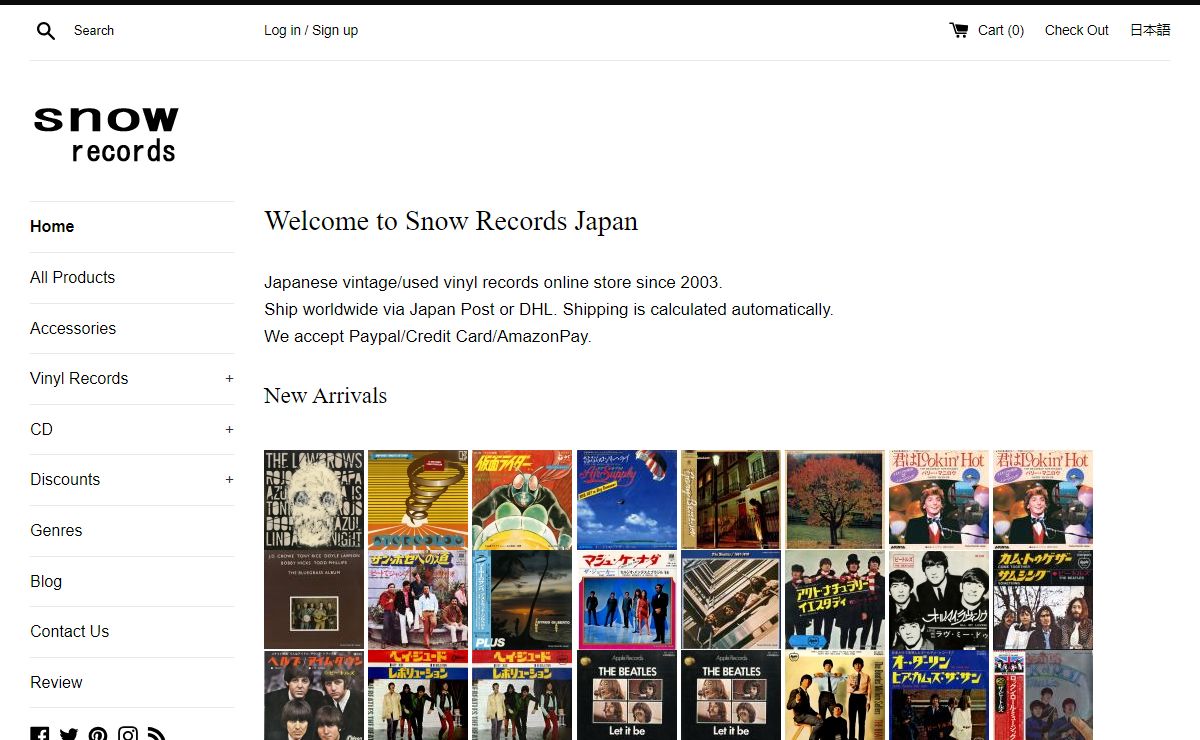
Task: Open the RSS feed icon
Action: click(x=157, y=735)
